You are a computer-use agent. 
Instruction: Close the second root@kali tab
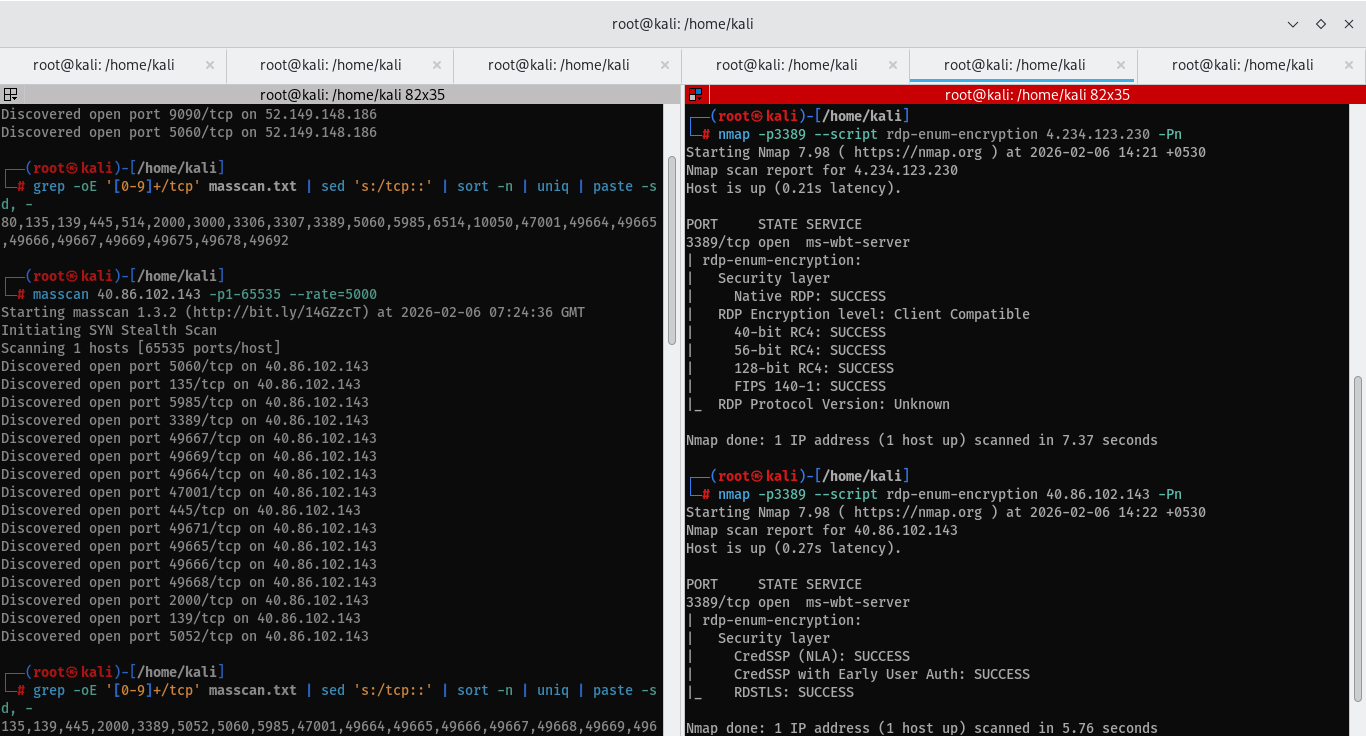coord(437,65)
